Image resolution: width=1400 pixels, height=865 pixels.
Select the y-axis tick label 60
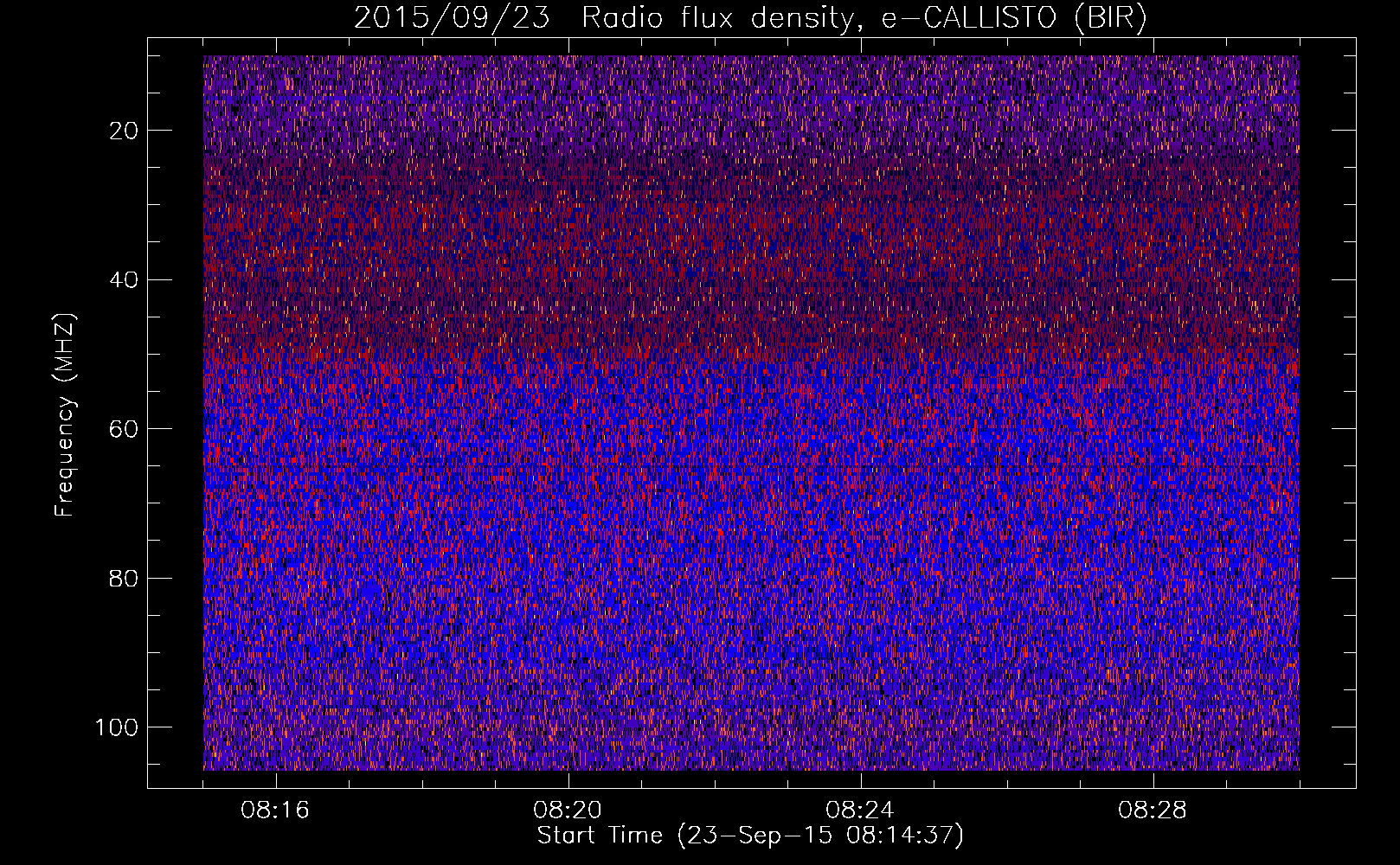[125, 429]
